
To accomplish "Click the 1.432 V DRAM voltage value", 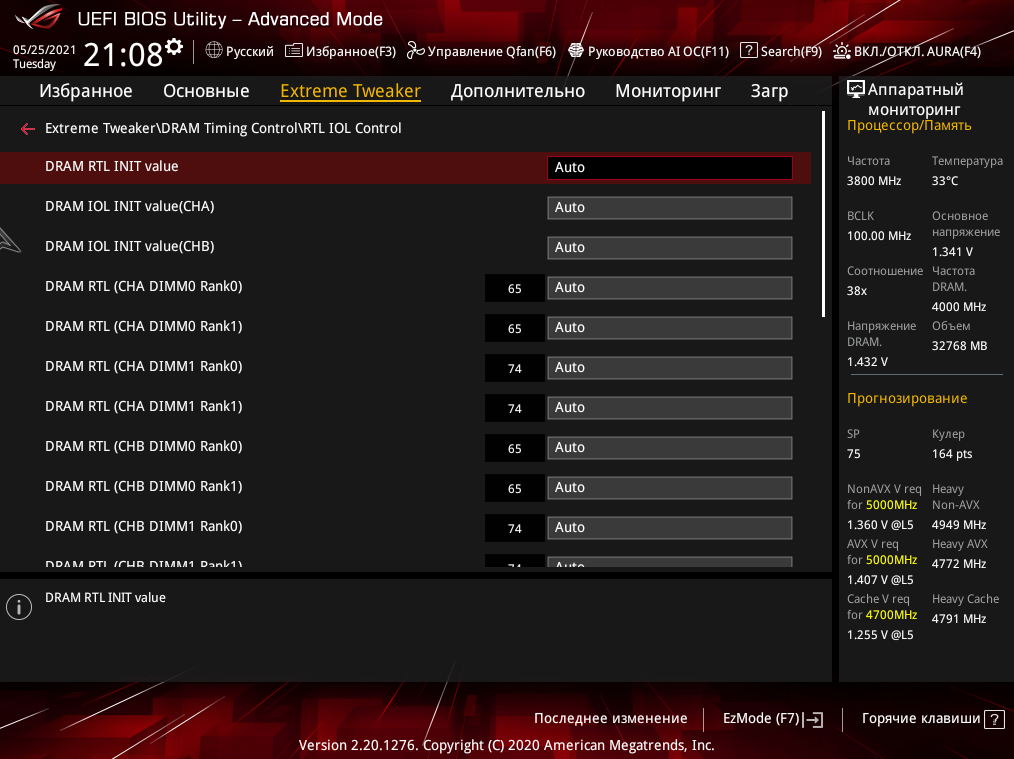I will [867, 362].
